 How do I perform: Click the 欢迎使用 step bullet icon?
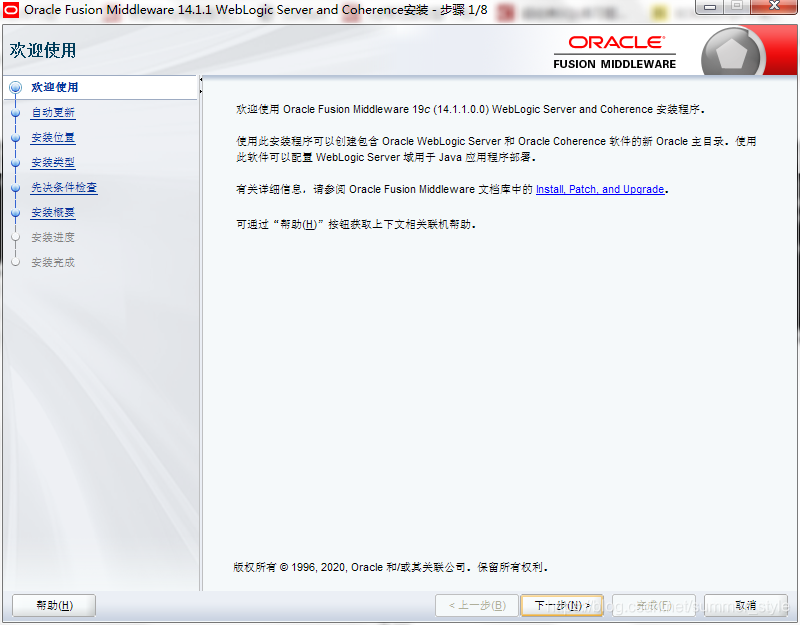(16, 87)
